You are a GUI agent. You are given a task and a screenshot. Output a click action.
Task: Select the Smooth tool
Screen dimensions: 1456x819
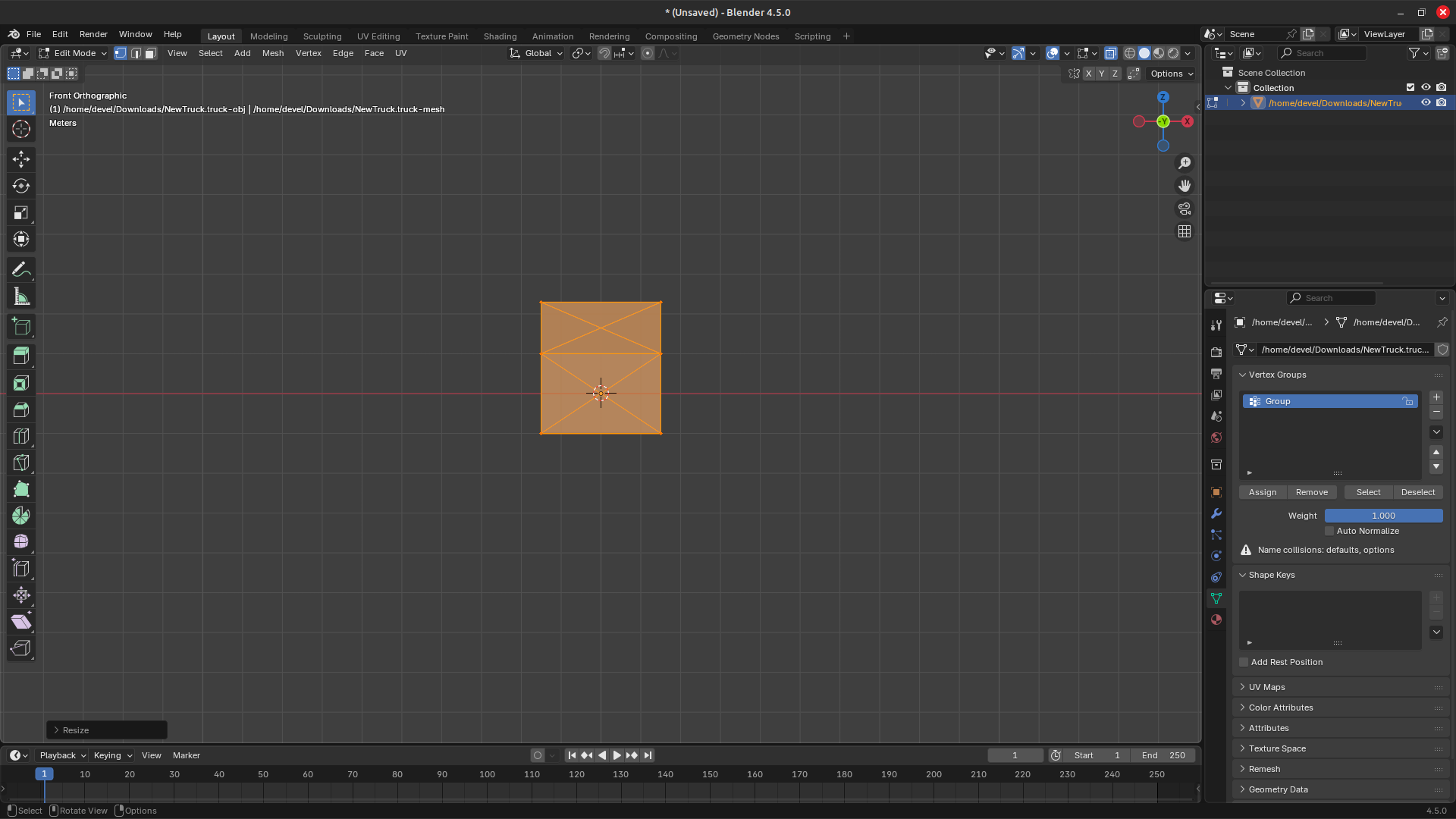pyautogui.click(x=21, y=542)
